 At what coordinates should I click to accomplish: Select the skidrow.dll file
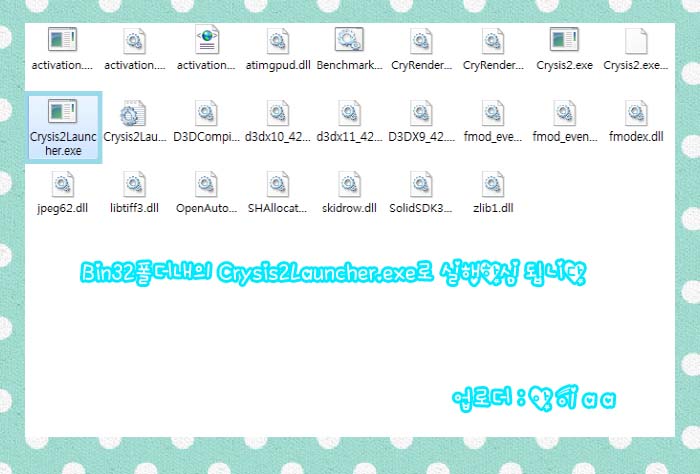tap(350, 192)
